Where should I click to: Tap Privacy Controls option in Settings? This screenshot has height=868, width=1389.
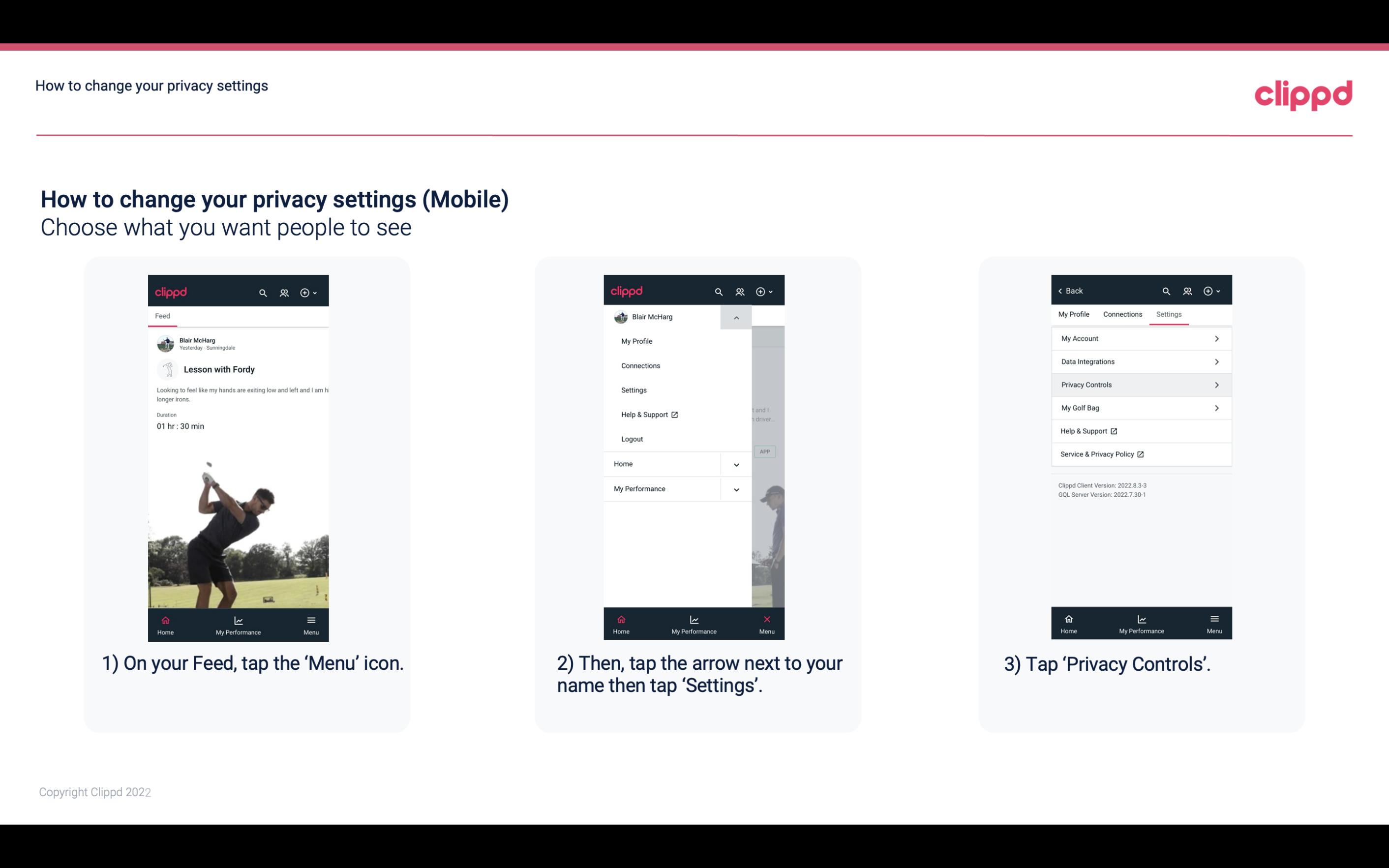coord(1140,384)
